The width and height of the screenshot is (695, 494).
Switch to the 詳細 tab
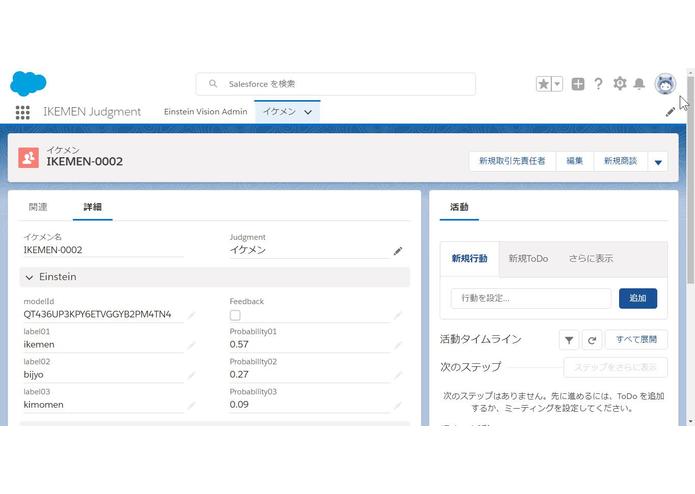pyautogui.click(x=93, y=207)
